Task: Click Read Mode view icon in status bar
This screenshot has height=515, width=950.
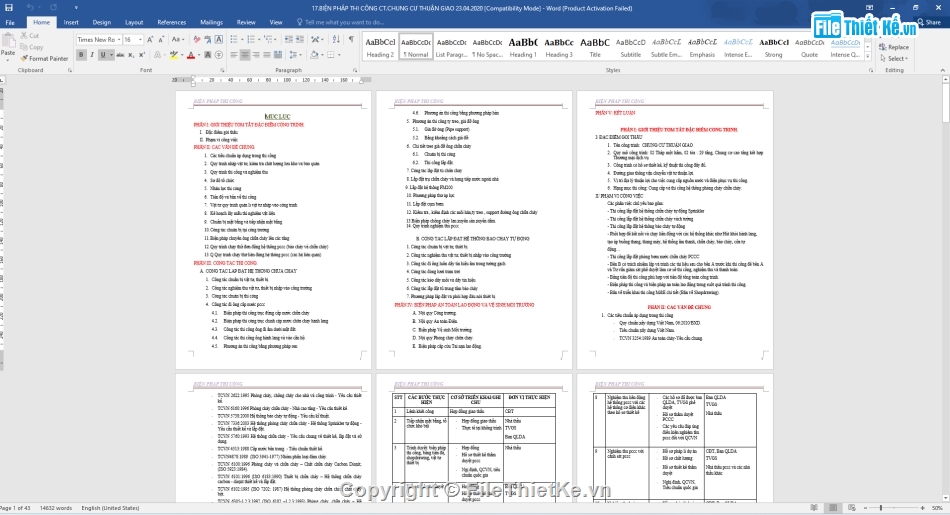Action: 814,508
